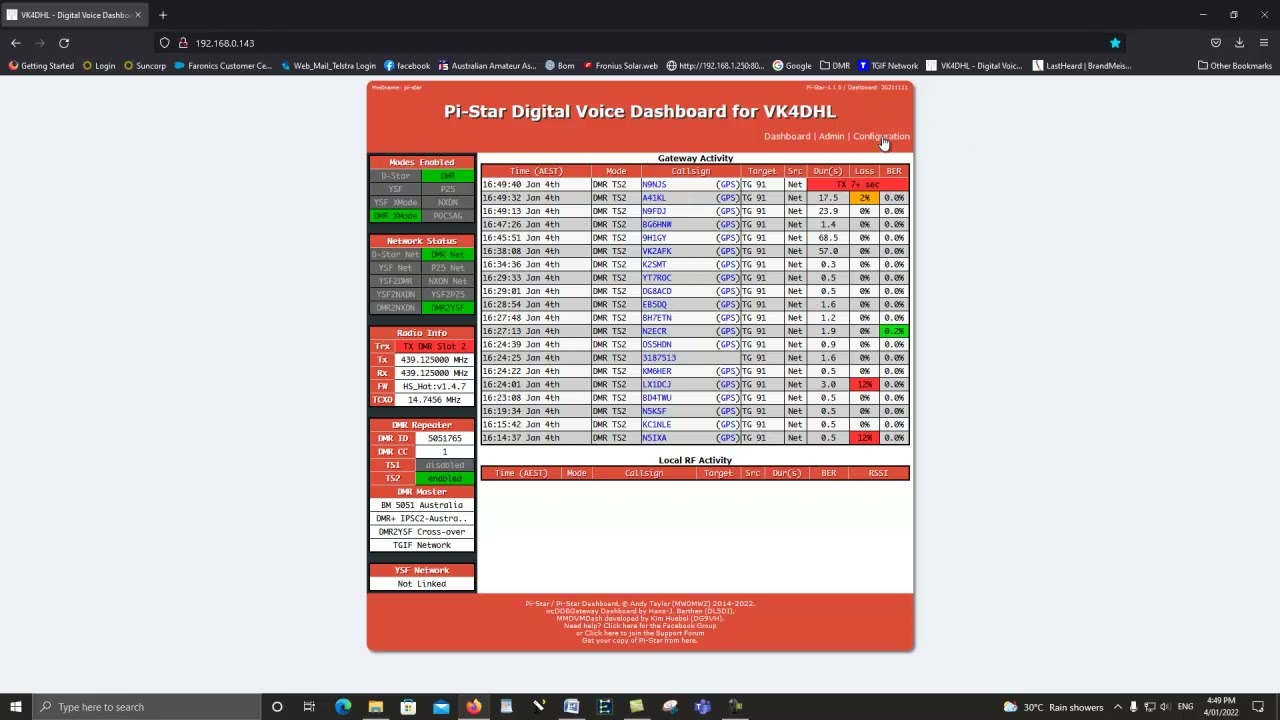Click the BM 5051 Australia master entry
The height and width of the screenshot is (720, 1280).
[x=422, y=505]
